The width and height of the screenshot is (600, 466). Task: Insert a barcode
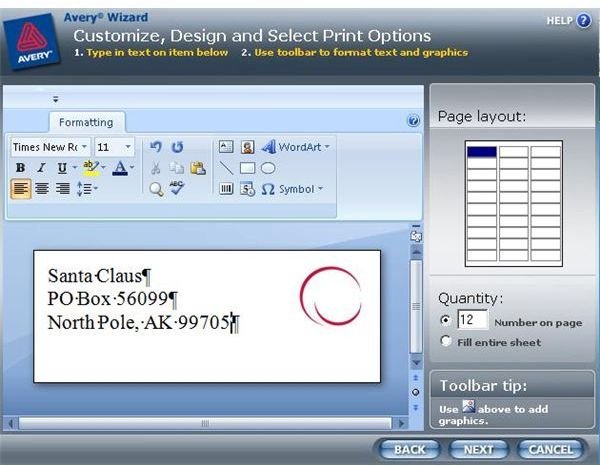click(226, 189)
